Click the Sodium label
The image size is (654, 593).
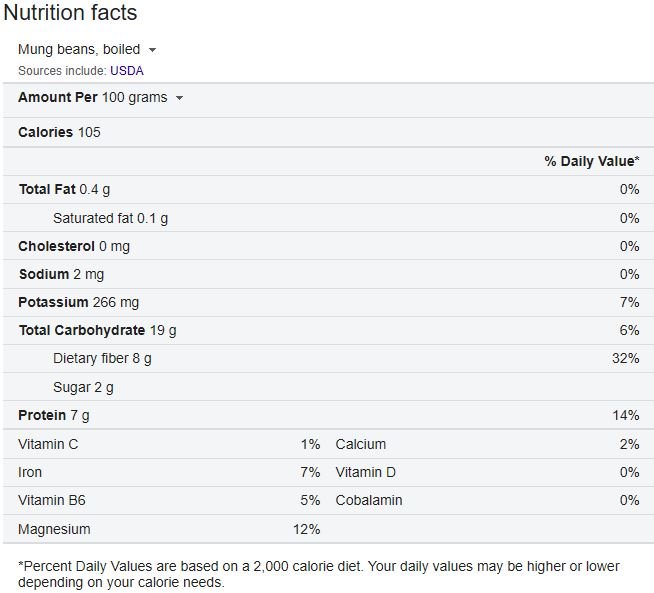(44, 274)
